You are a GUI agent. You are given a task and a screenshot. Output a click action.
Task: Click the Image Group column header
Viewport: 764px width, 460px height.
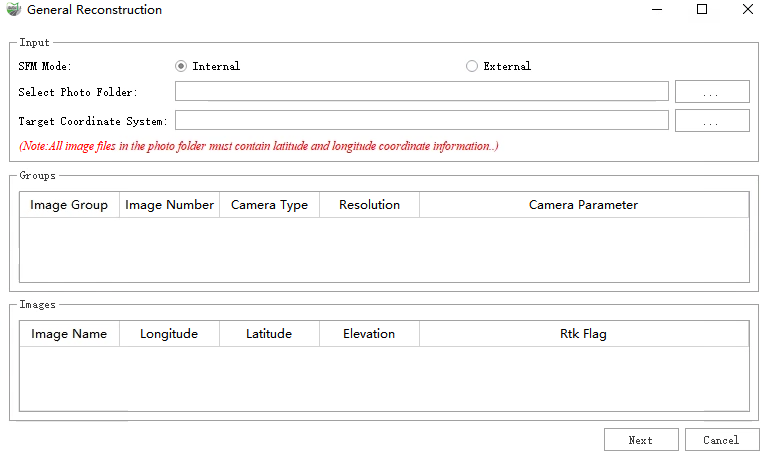coord(69,205)
